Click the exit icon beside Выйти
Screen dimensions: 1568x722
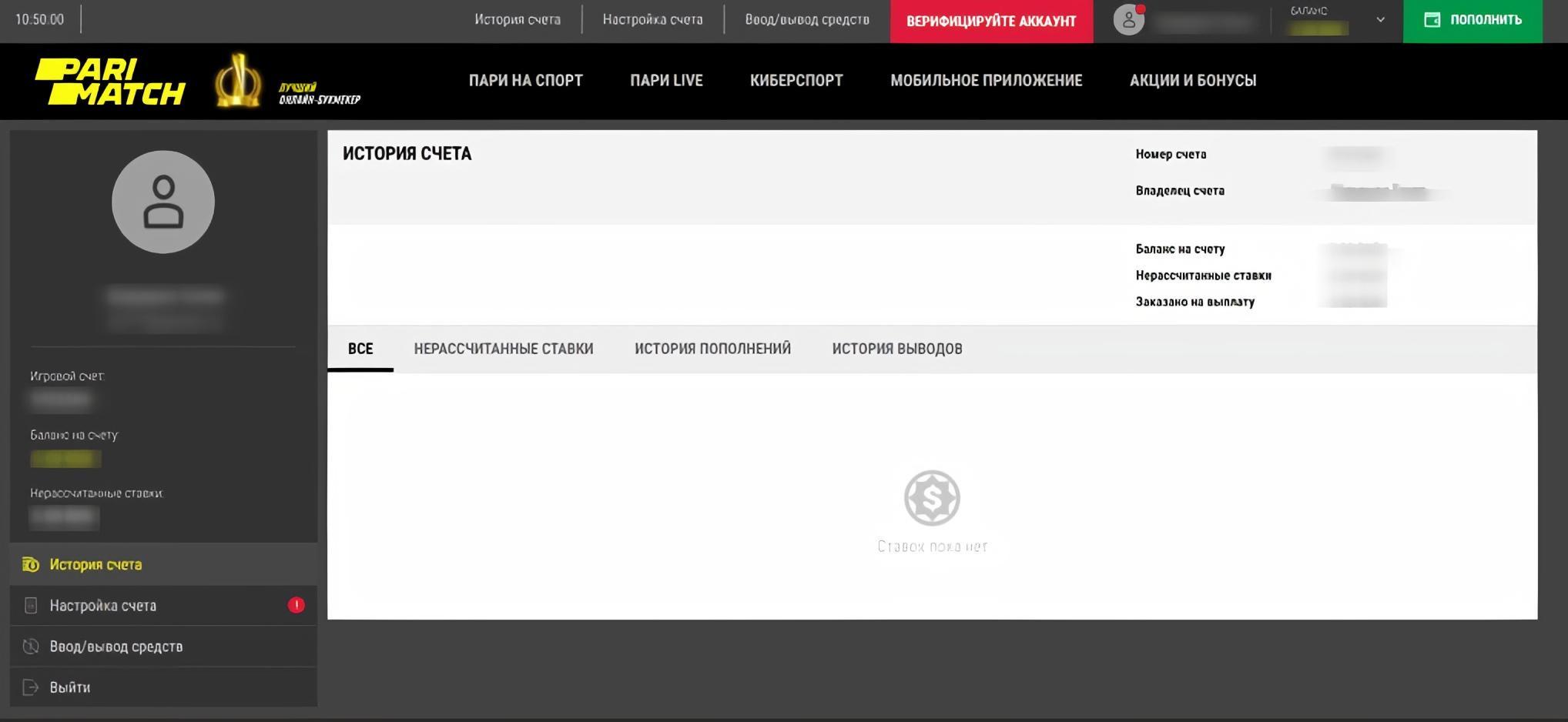[x=31, y=687]
